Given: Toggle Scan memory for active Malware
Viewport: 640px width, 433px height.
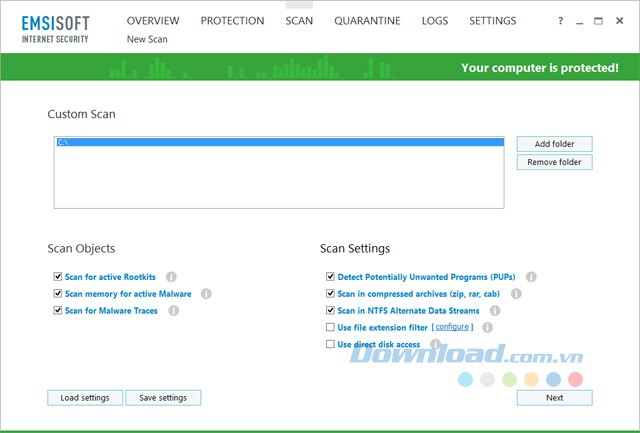Looking at the screenshot, I should 58,293.
